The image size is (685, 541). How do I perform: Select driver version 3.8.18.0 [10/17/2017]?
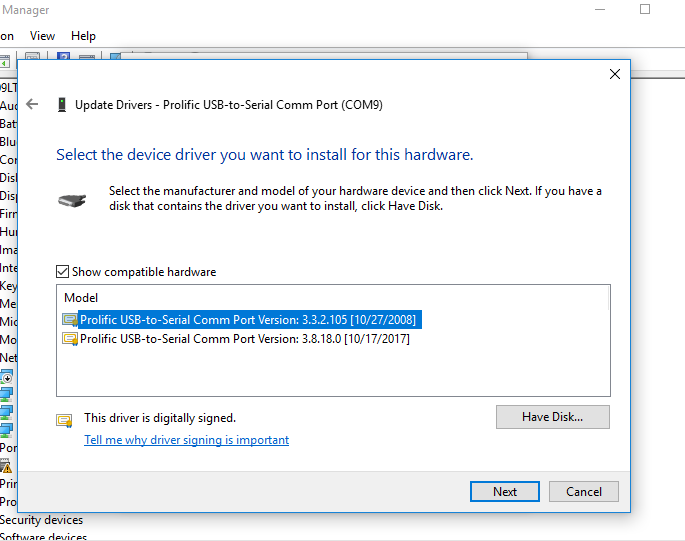[245, 339]
